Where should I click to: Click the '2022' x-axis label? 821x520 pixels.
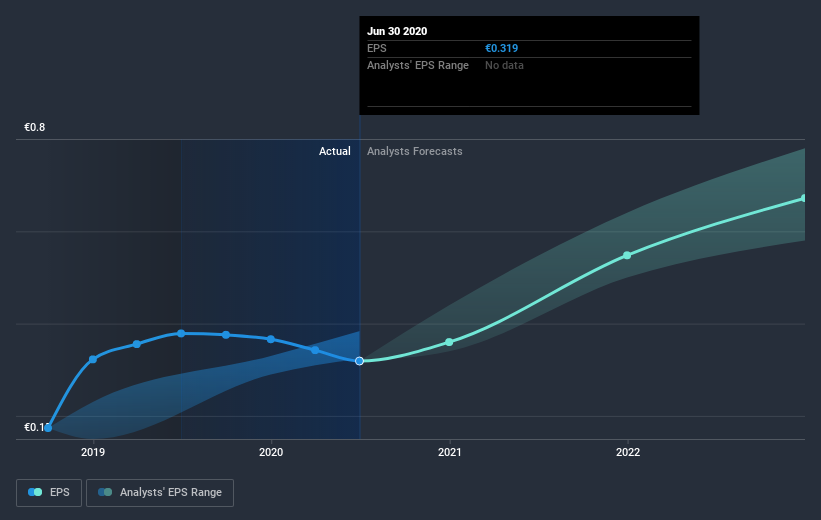[x=628, y=452]
